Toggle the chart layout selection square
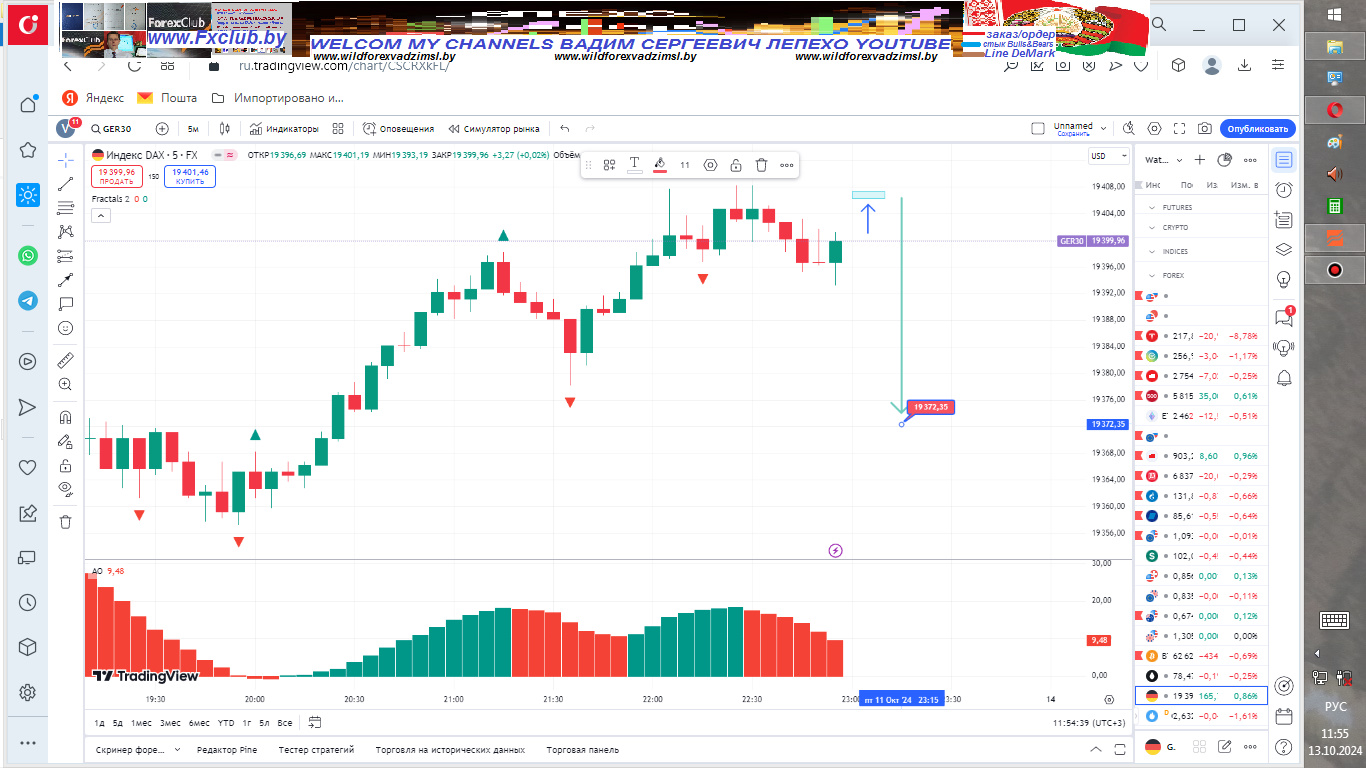 1038,129
